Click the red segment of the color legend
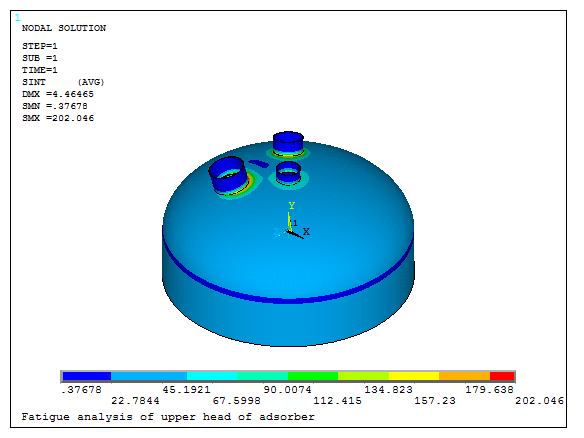The width and height of the screenshot is (584, 438). [x=502, y=376]
